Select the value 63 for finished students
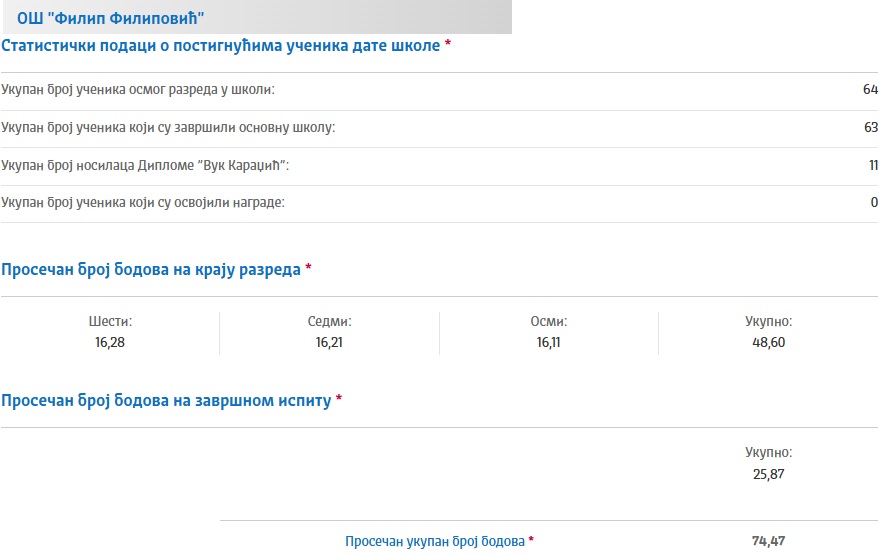This screenshot has height=556, width=894. click(x=871, y=127)
